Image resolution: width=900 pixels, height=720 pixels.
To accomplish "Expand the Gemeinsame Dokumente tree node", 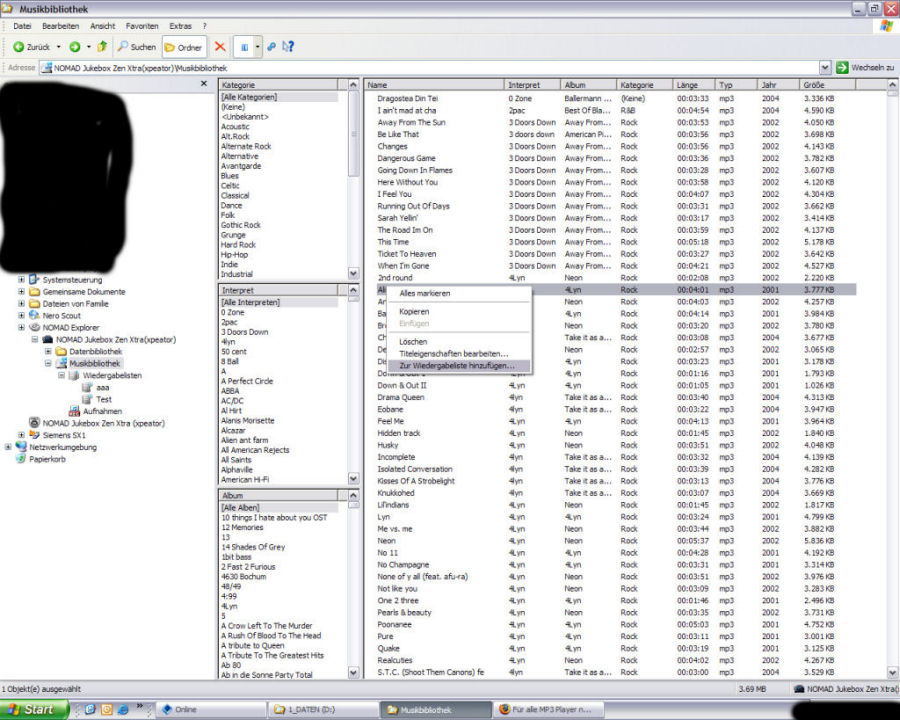I will click(21, 292).
